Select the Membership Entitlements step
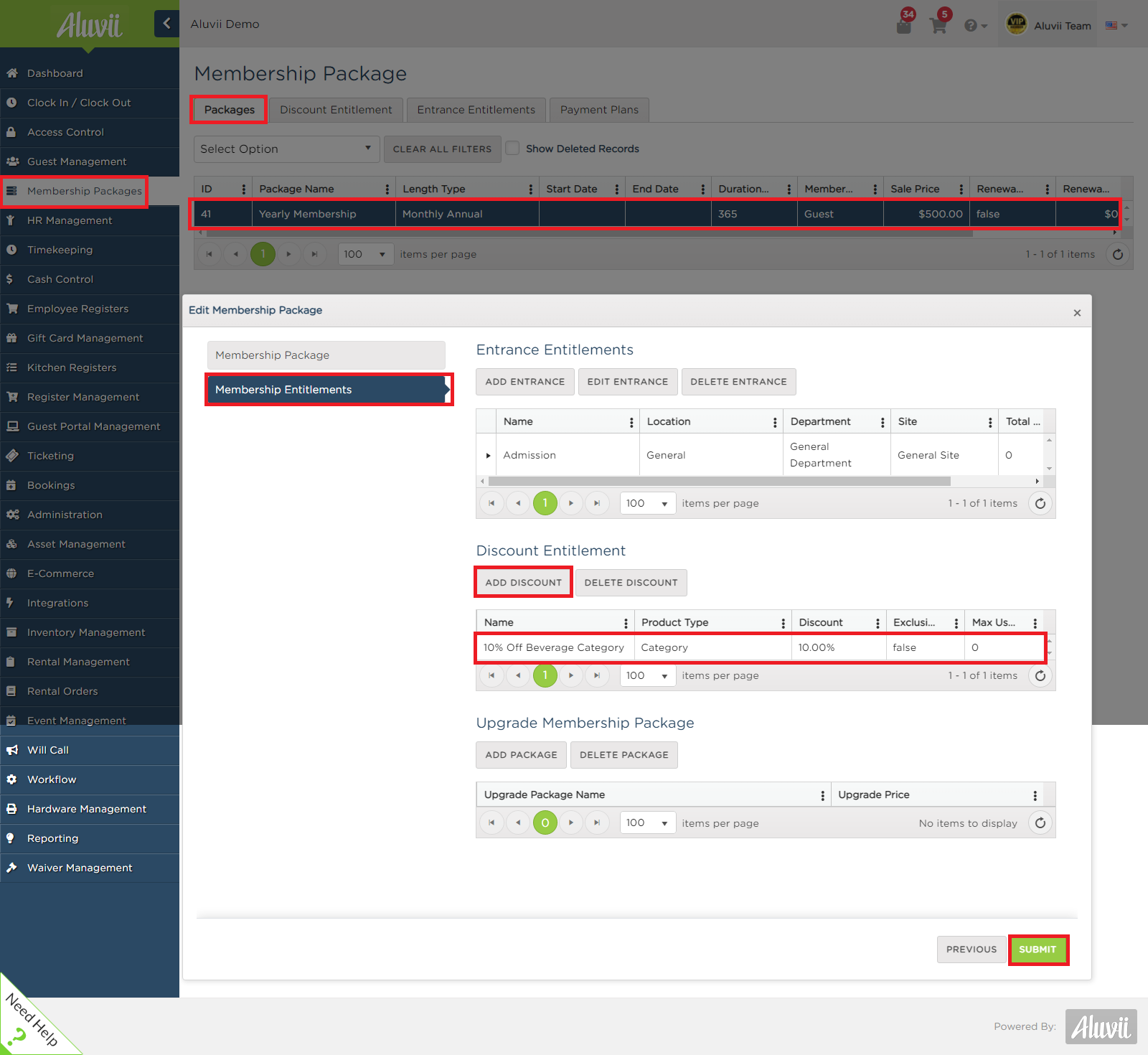1148x1055 pixels. (x=326, y=390)
